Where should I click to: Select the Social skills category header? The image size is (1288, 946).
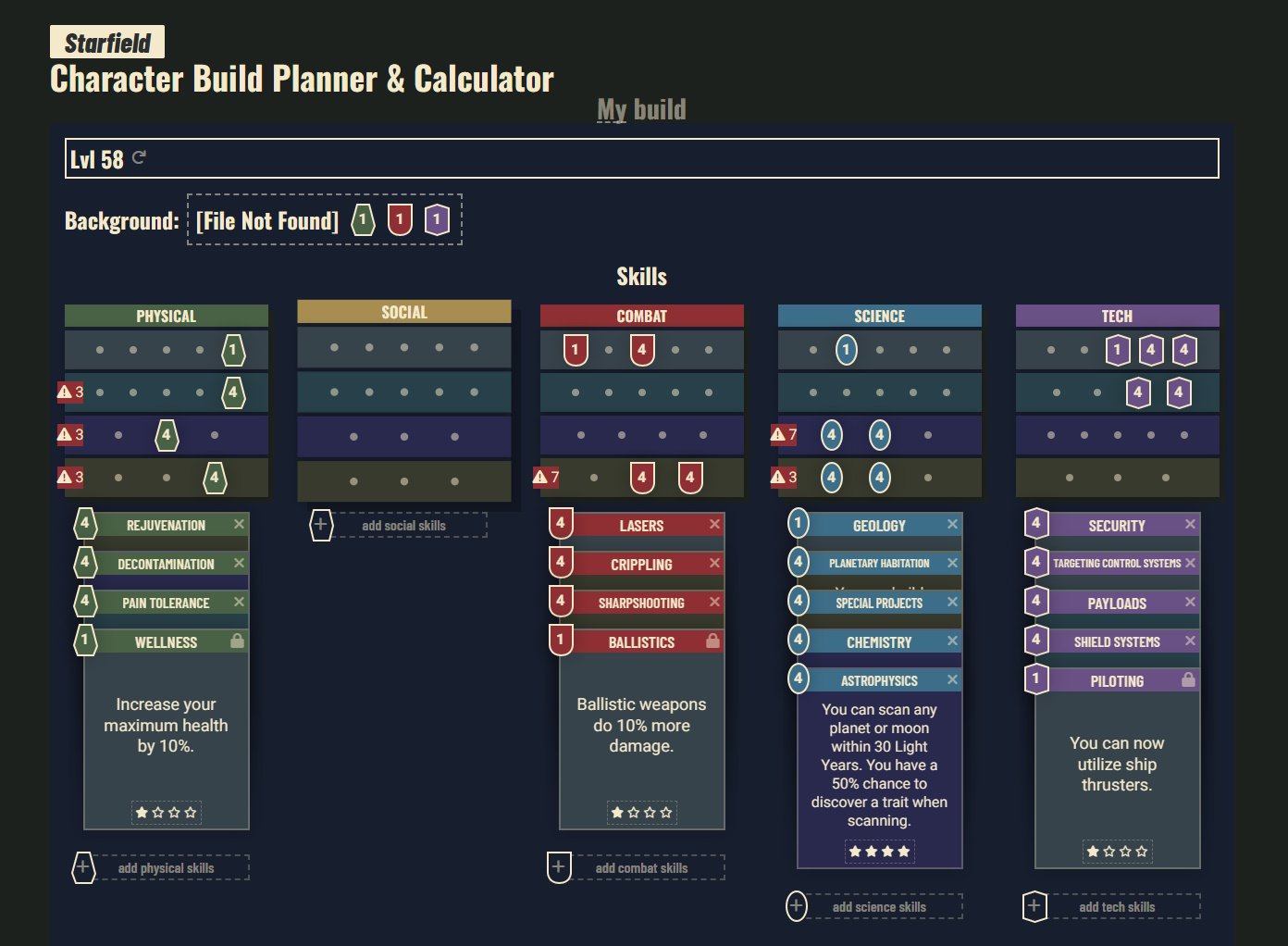point(404,312)
